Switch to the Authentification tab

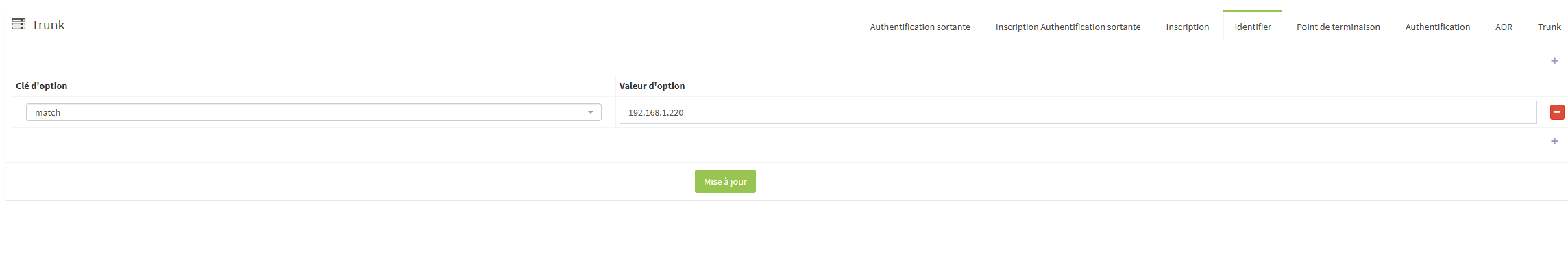1437,27
